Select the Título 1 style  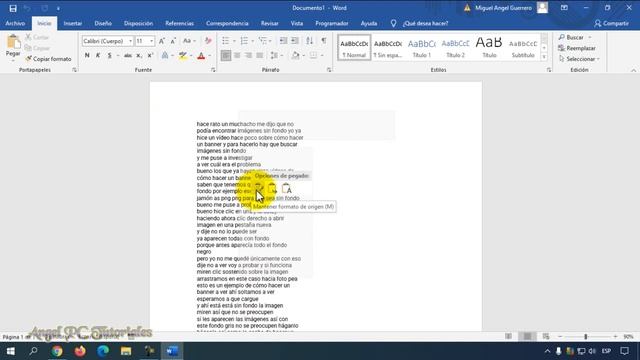tap(422, 48)
